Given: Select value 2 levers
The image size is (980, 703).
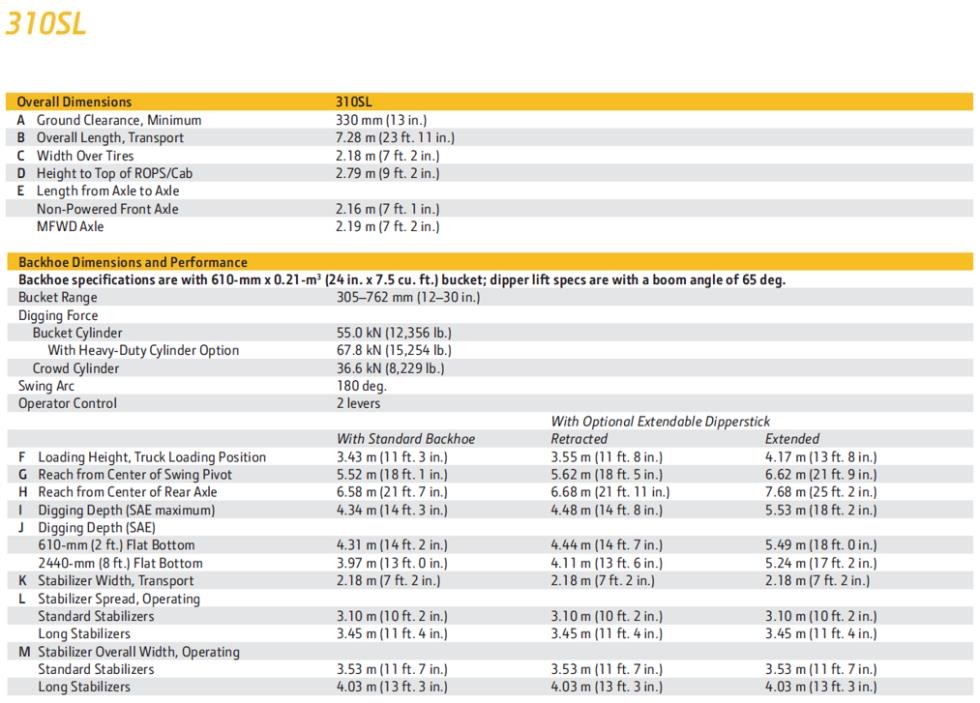Looking at the screenshot, I should point(358,403).
